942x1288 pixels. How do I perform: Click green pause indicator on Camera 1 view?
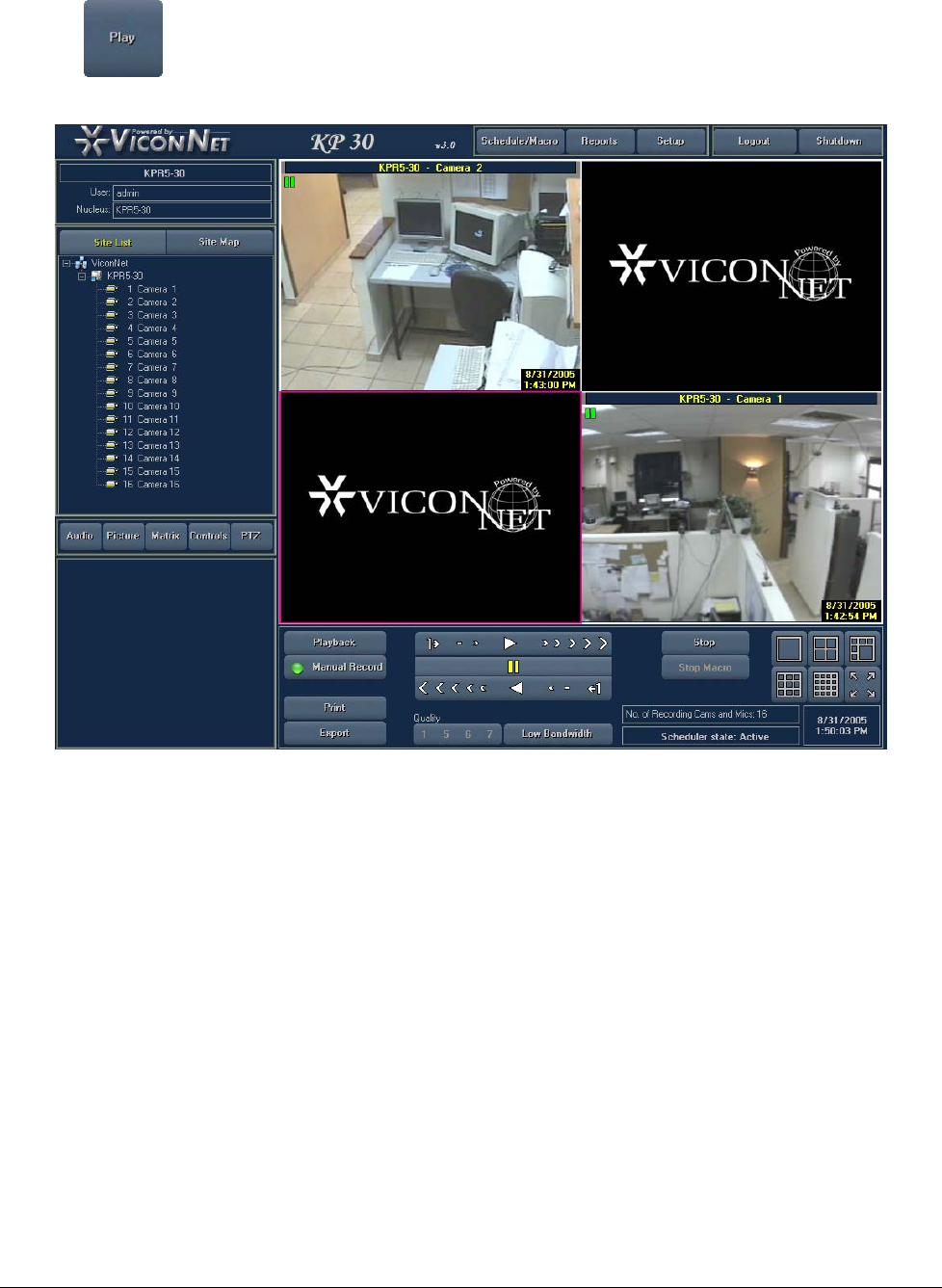click(x=590, y=413)
